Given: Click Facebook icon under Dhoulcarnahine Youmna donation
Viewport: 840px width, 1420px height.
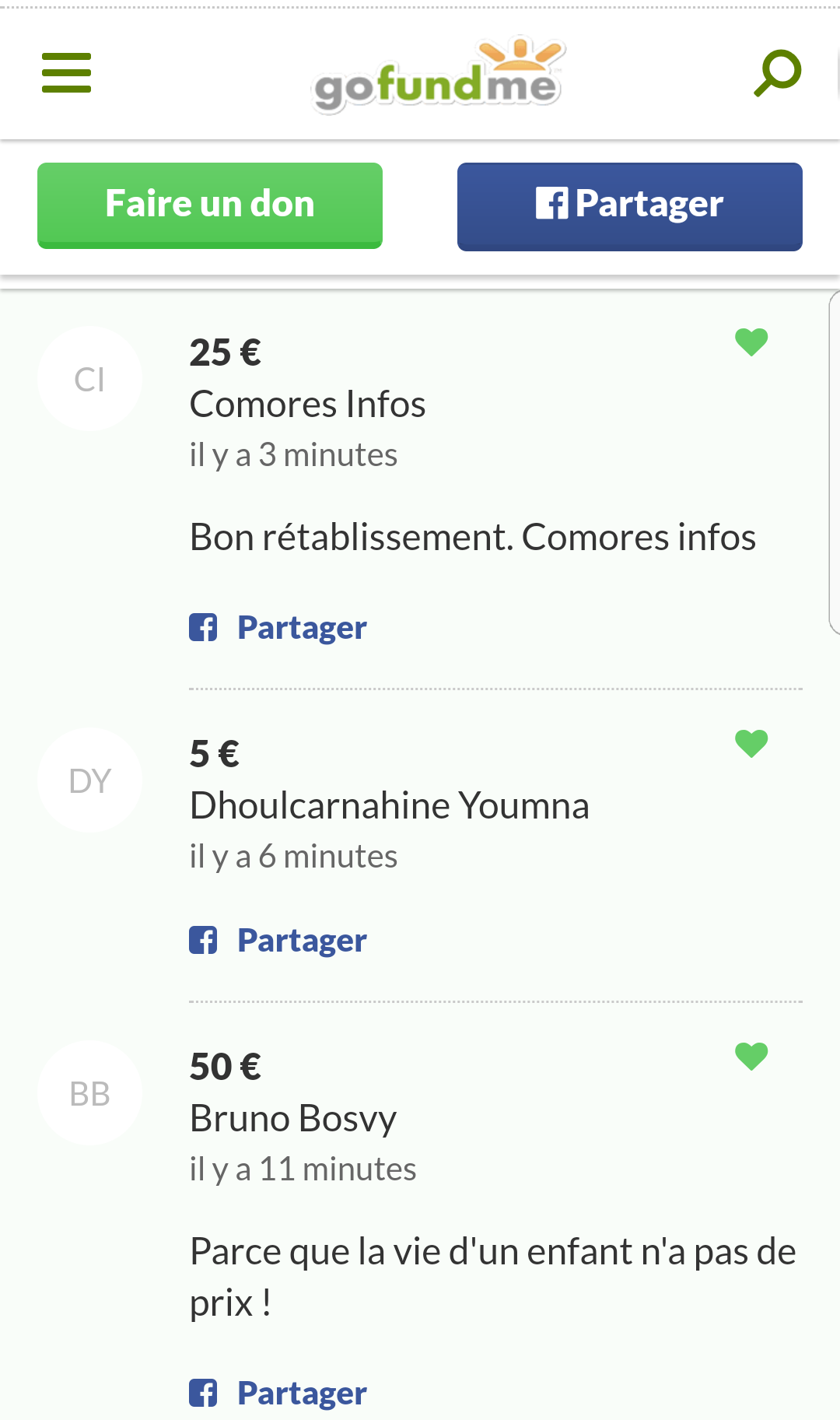Looking at the screenshot, I should 203,940.
